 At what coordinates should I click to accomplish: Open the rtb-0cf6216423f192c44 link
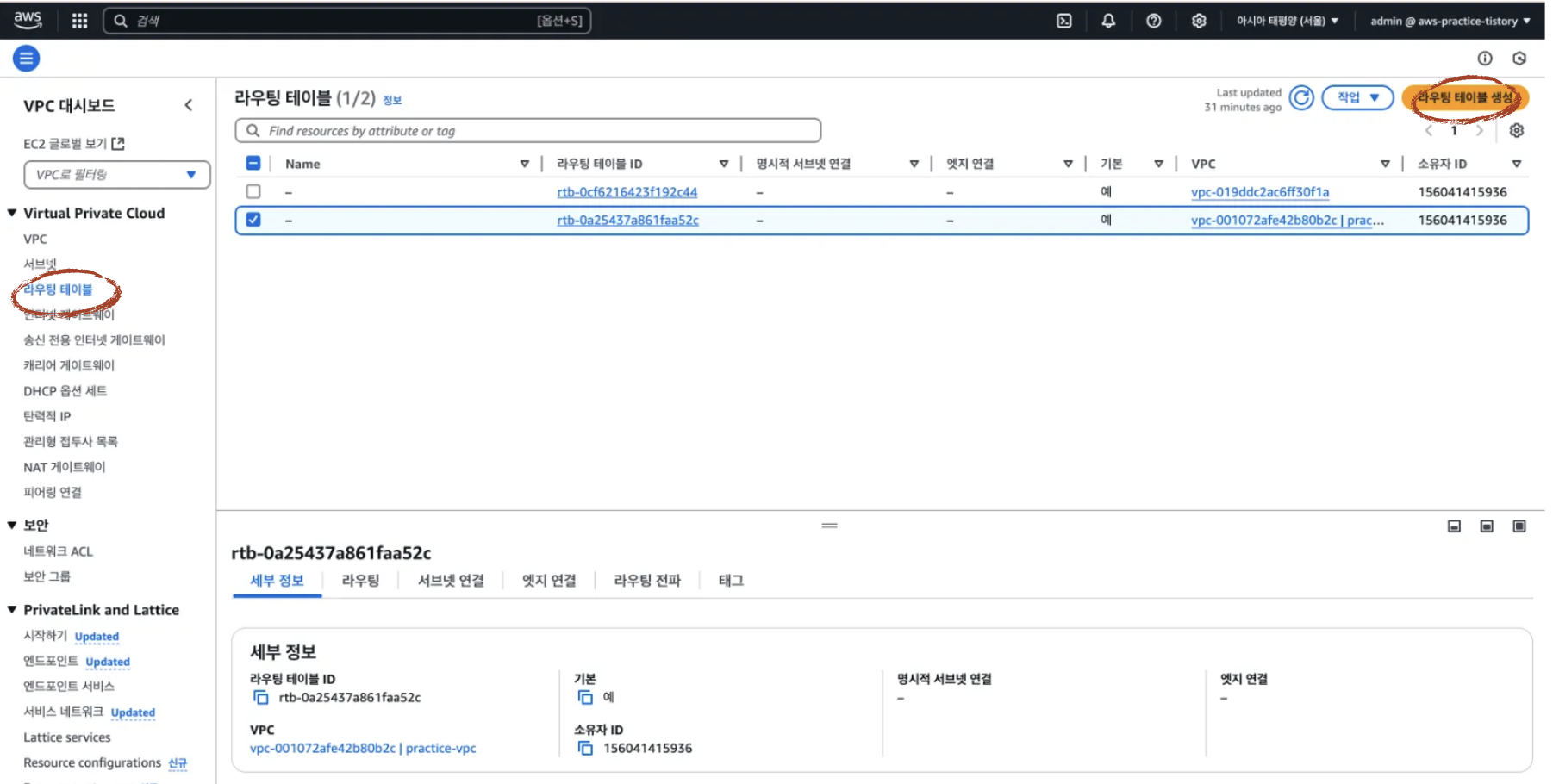(x=627, y=192)
